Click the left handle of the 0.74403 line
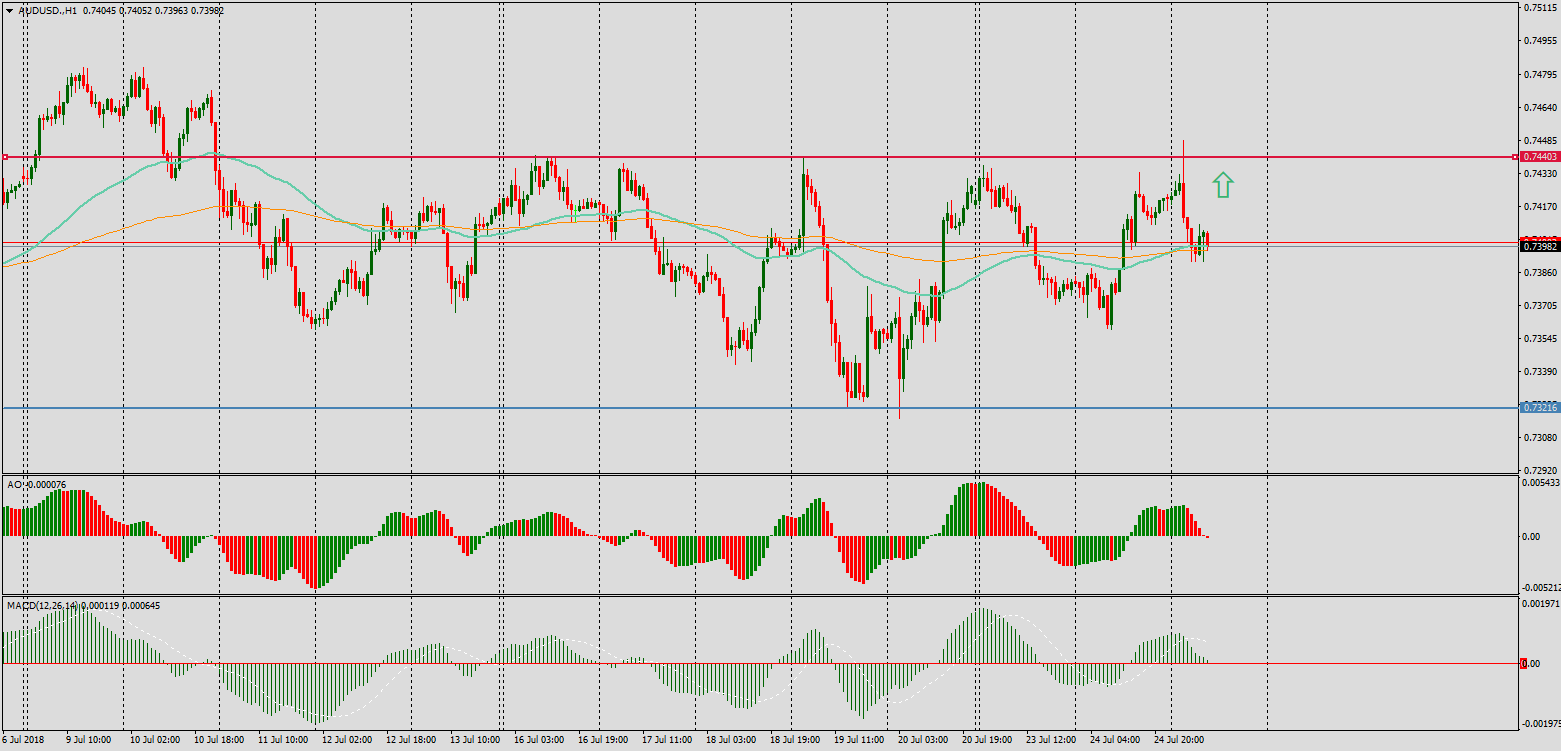This screenshot has height=751, width=1561. click(x=5, y=157)
